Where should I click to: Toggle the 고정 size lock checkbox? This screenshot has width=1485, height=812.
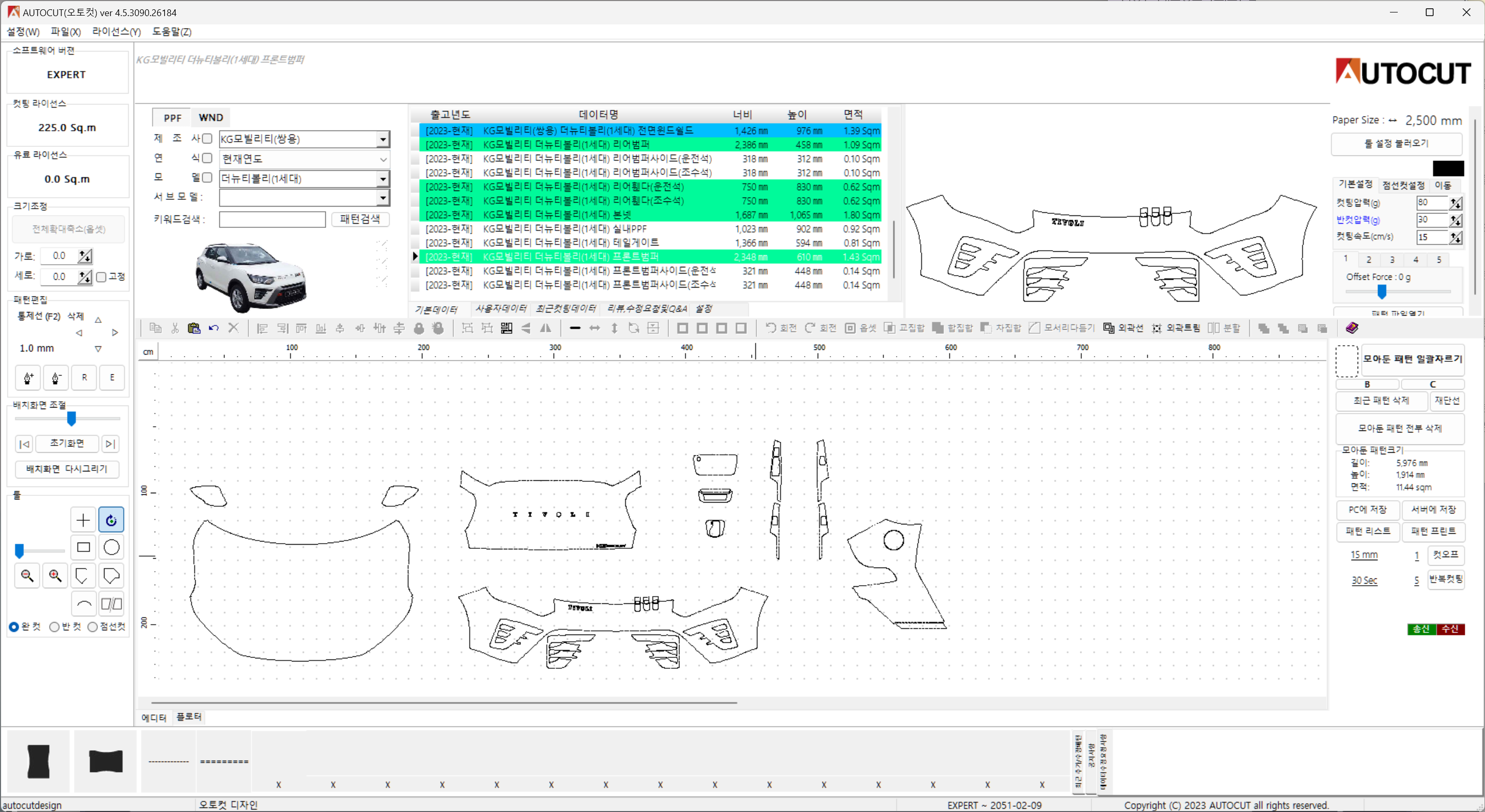pos(101,277)
